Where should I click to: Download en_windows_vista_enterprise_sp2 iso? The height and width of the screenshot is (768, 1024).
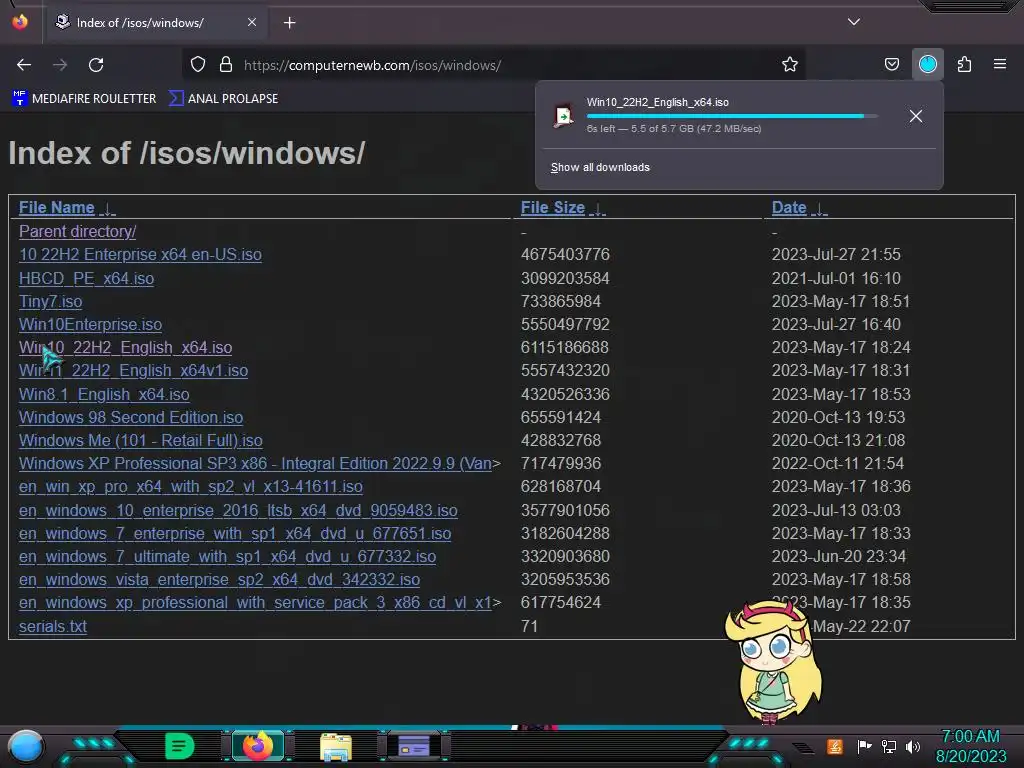coord(219,579)
